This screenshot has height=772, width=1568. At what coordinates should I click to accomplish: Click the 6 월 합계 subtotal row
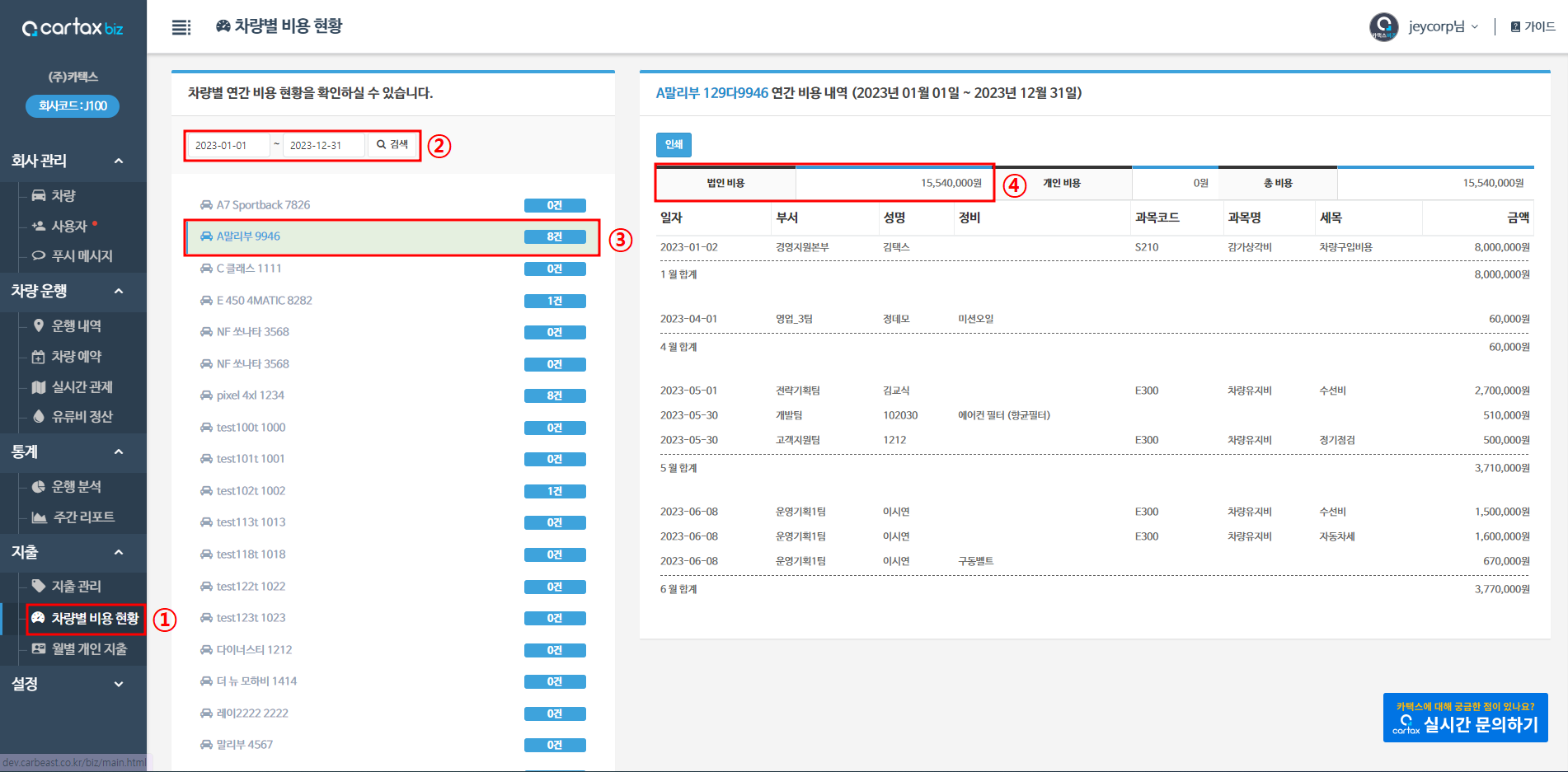[1095, 589]
